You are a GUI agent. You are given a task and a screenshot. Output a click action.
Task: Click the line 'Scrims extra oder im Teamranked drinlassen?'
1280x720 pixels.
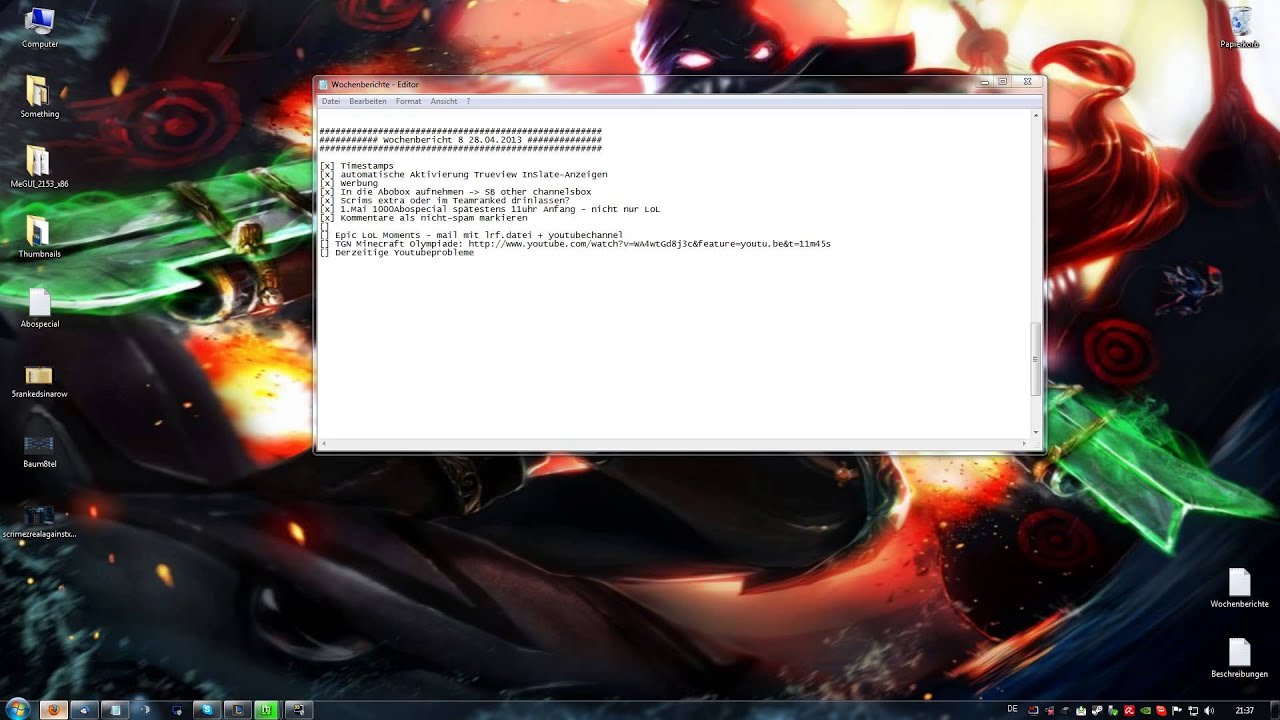point(455,201)
